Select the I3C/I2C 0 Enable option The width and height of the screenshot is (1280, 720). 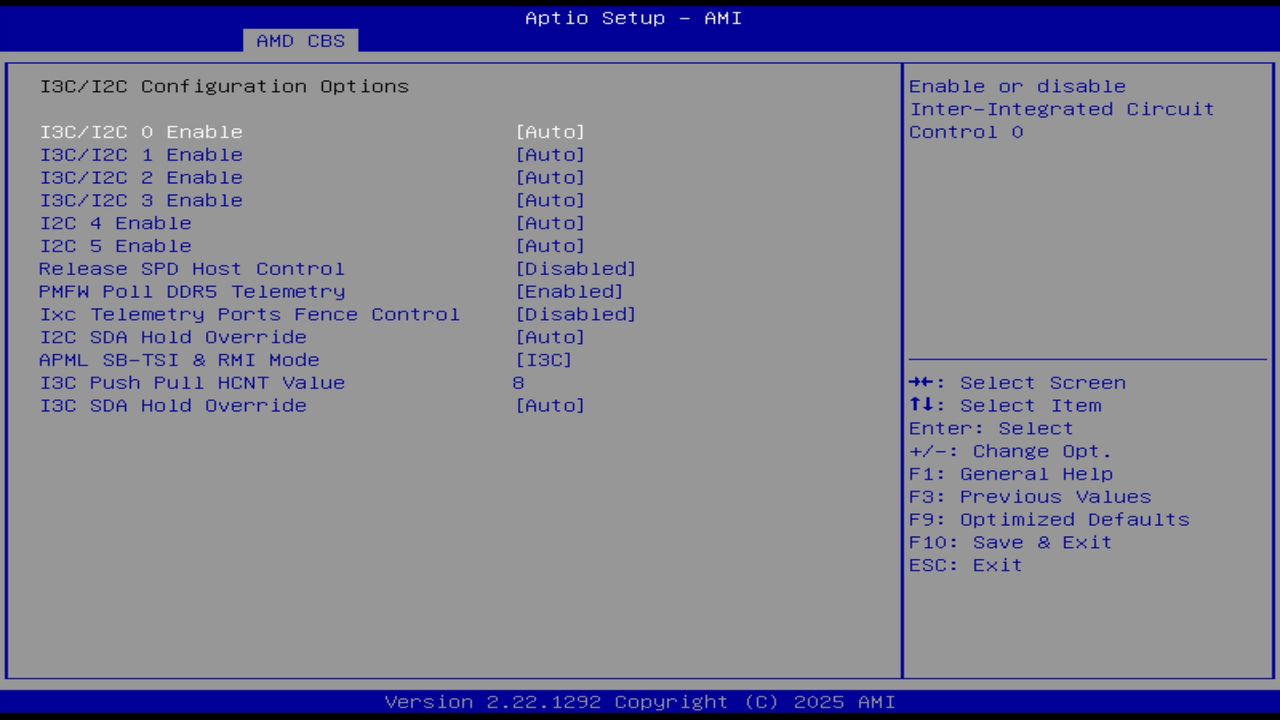pyautogui.click(x=141, y=132)
